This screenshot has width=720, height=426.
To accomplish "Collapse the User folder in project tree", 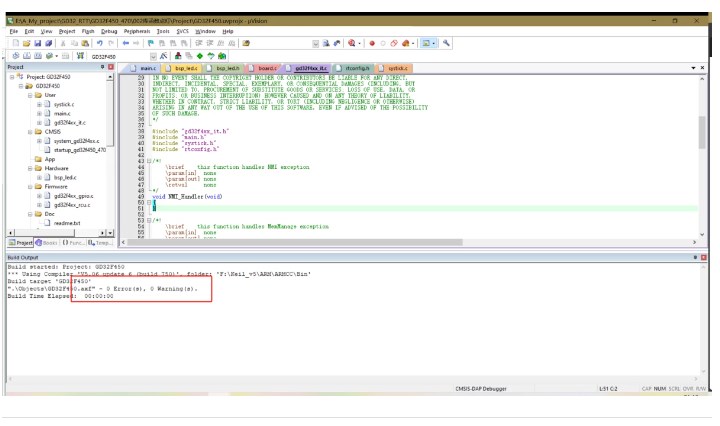I will coord(30,95).
